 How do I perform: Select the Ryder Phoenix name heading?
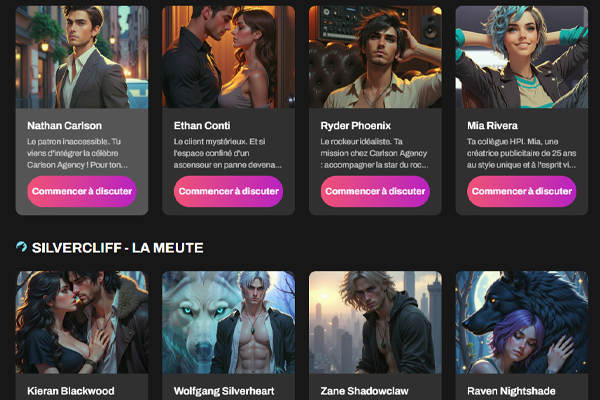pyautogui.click(x=356, y=126)
